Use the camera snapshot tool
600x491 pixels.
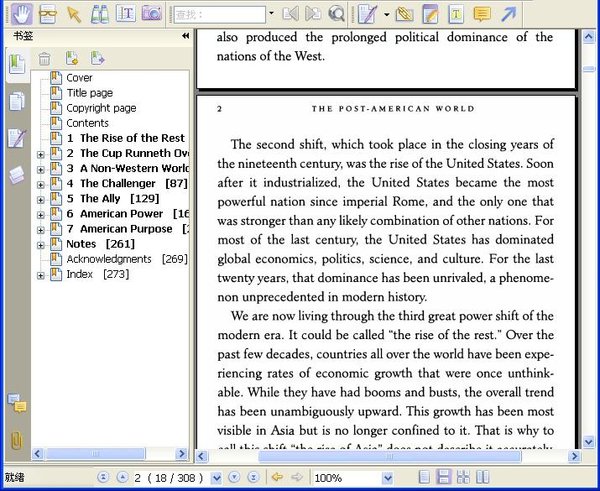[152, 14]
